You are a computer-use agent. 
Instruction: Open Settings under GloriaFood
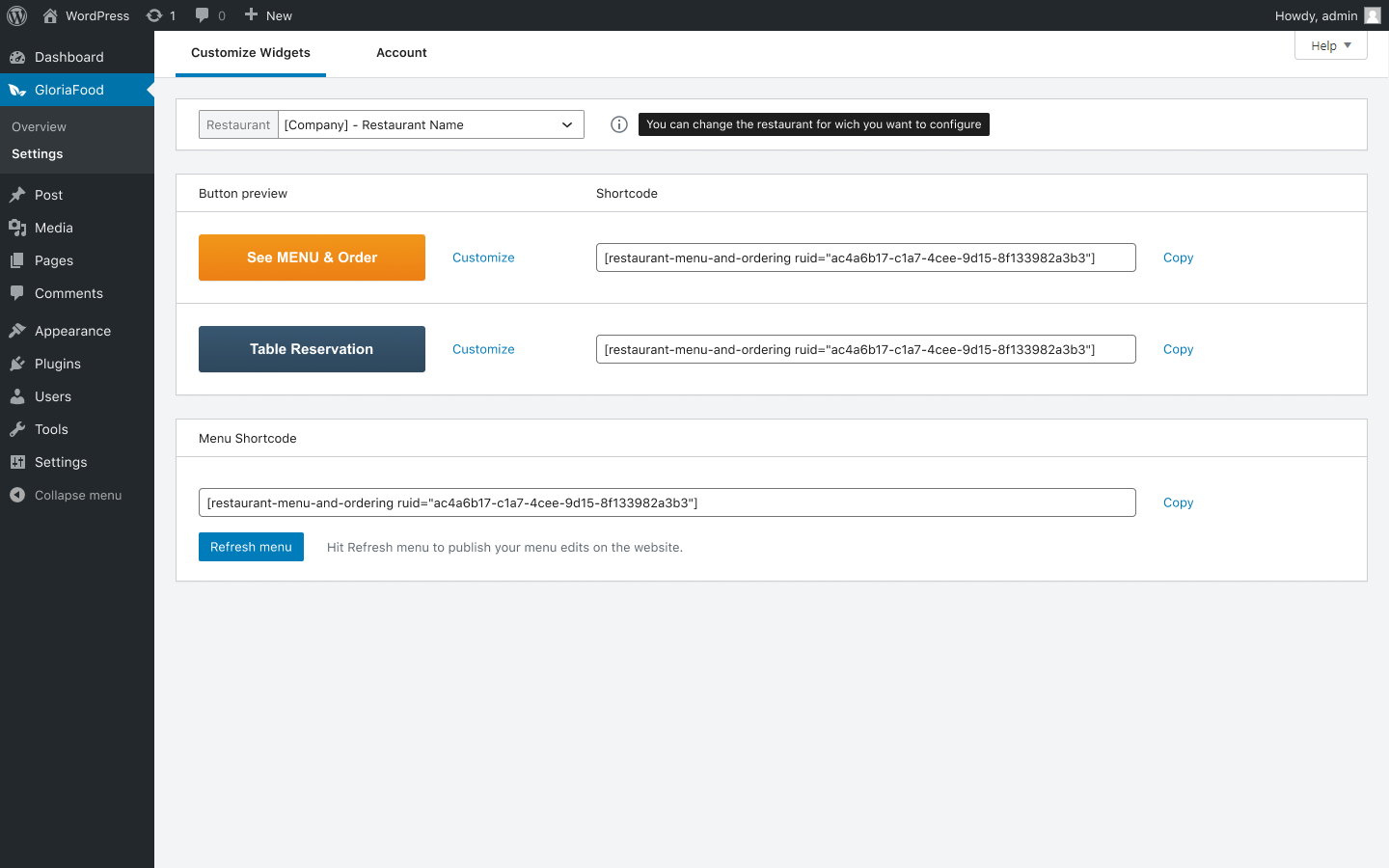pyautogui.click(x=37, y=153)
